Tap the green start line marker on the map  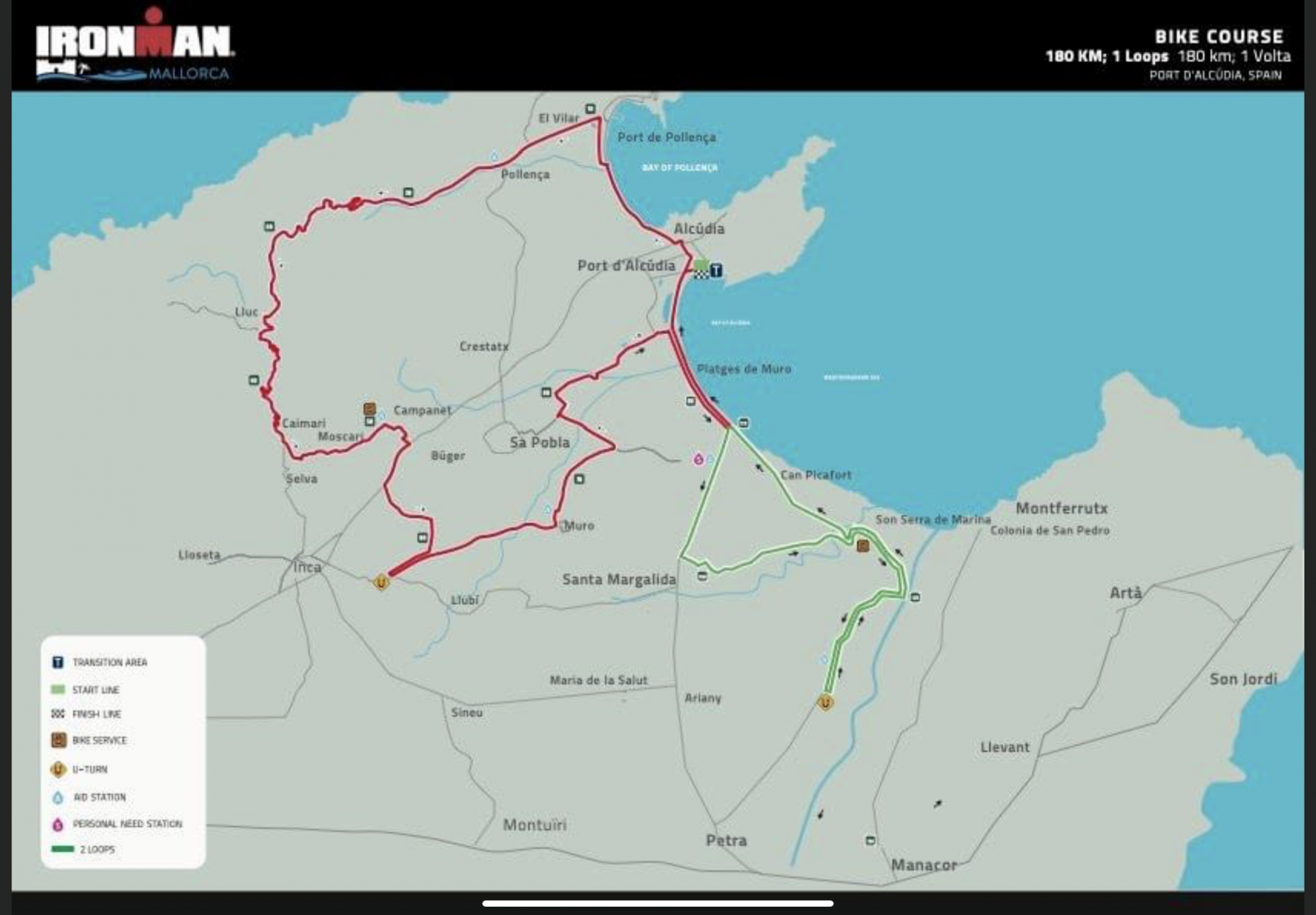tap(701, 265)
